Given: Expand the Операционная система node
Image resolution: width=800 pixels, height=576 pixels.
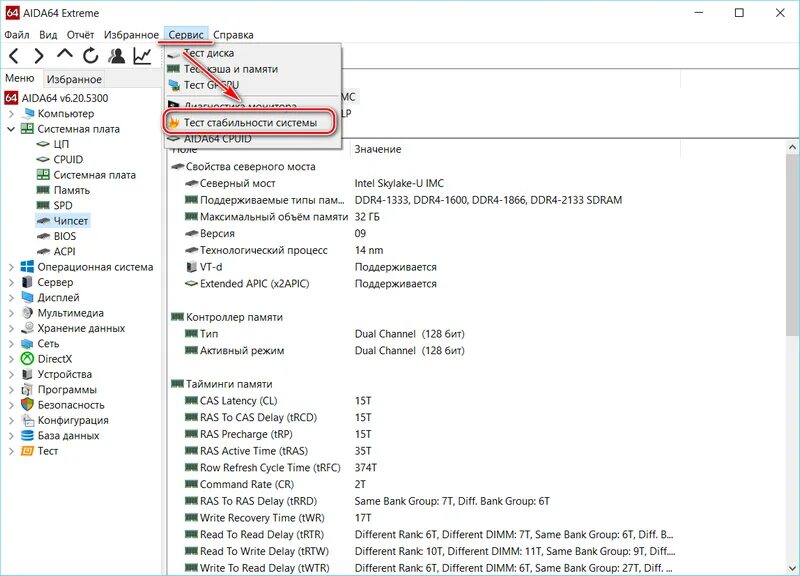Looking at the screenshot, I should click(x=11, y=267).
